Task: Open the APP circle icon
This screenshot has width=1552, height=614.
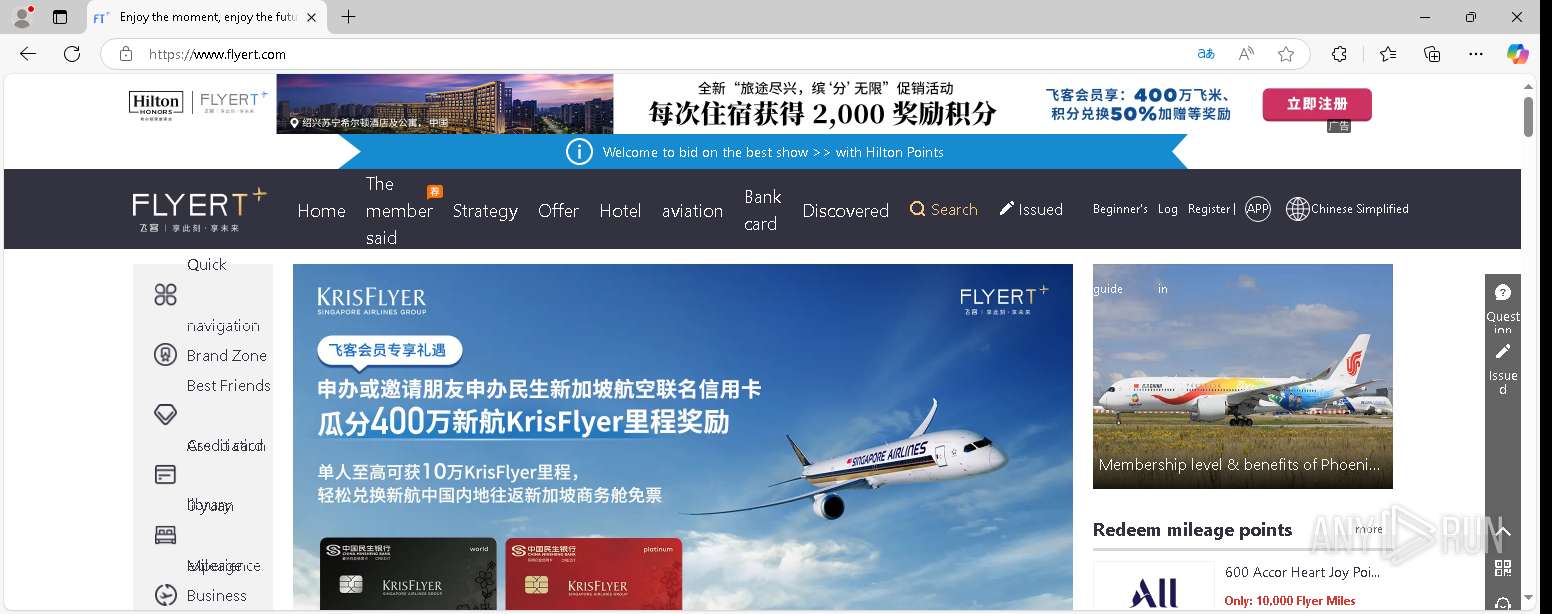Action: tap(1258, 209)
